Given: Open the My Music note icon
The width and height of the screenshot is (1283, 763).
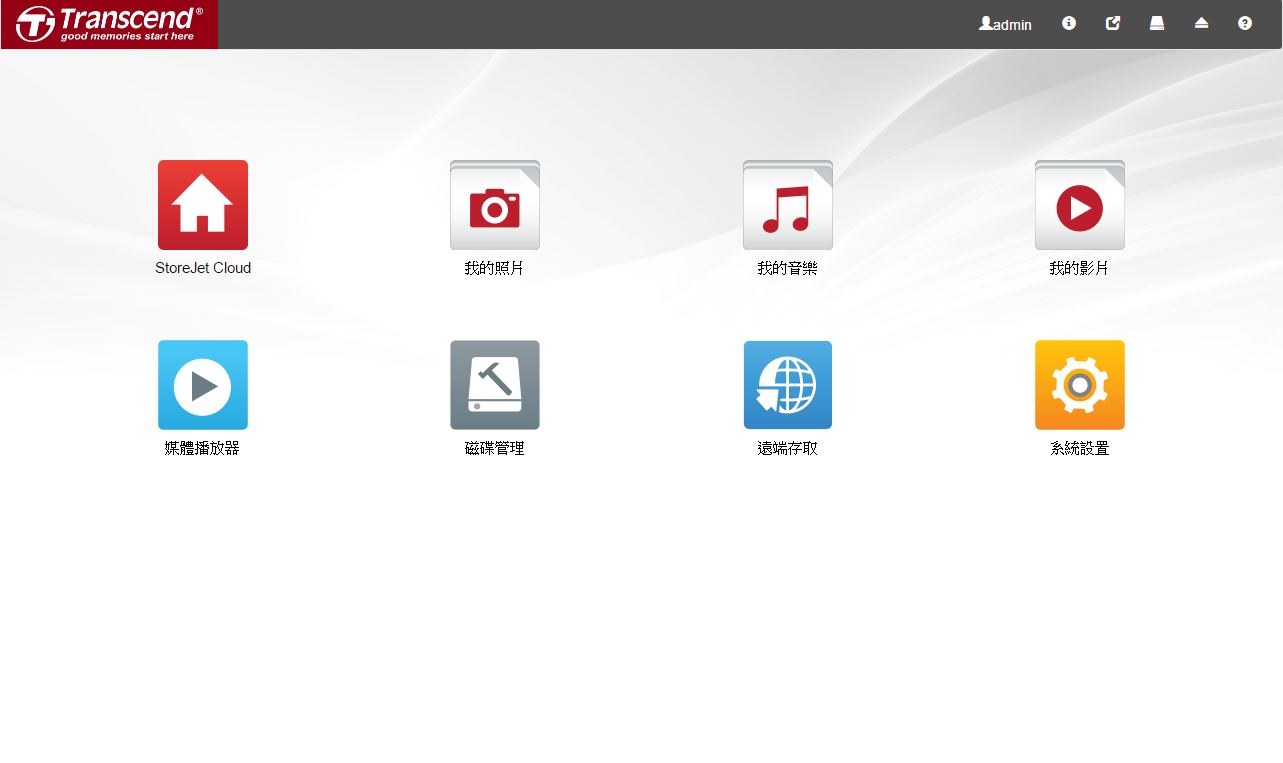Looking at the screenshot, I should 788,205.
